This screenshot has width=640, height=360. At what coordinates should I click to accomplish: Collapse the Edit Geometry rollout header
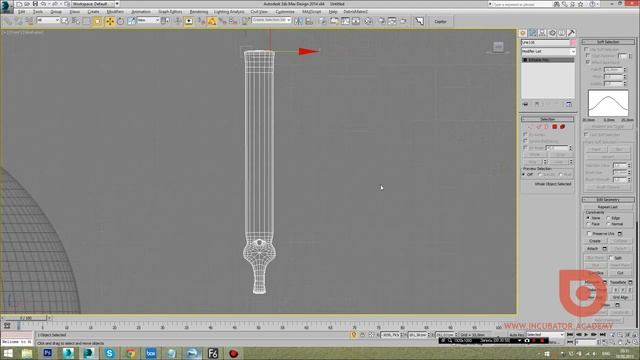(608, 200)
